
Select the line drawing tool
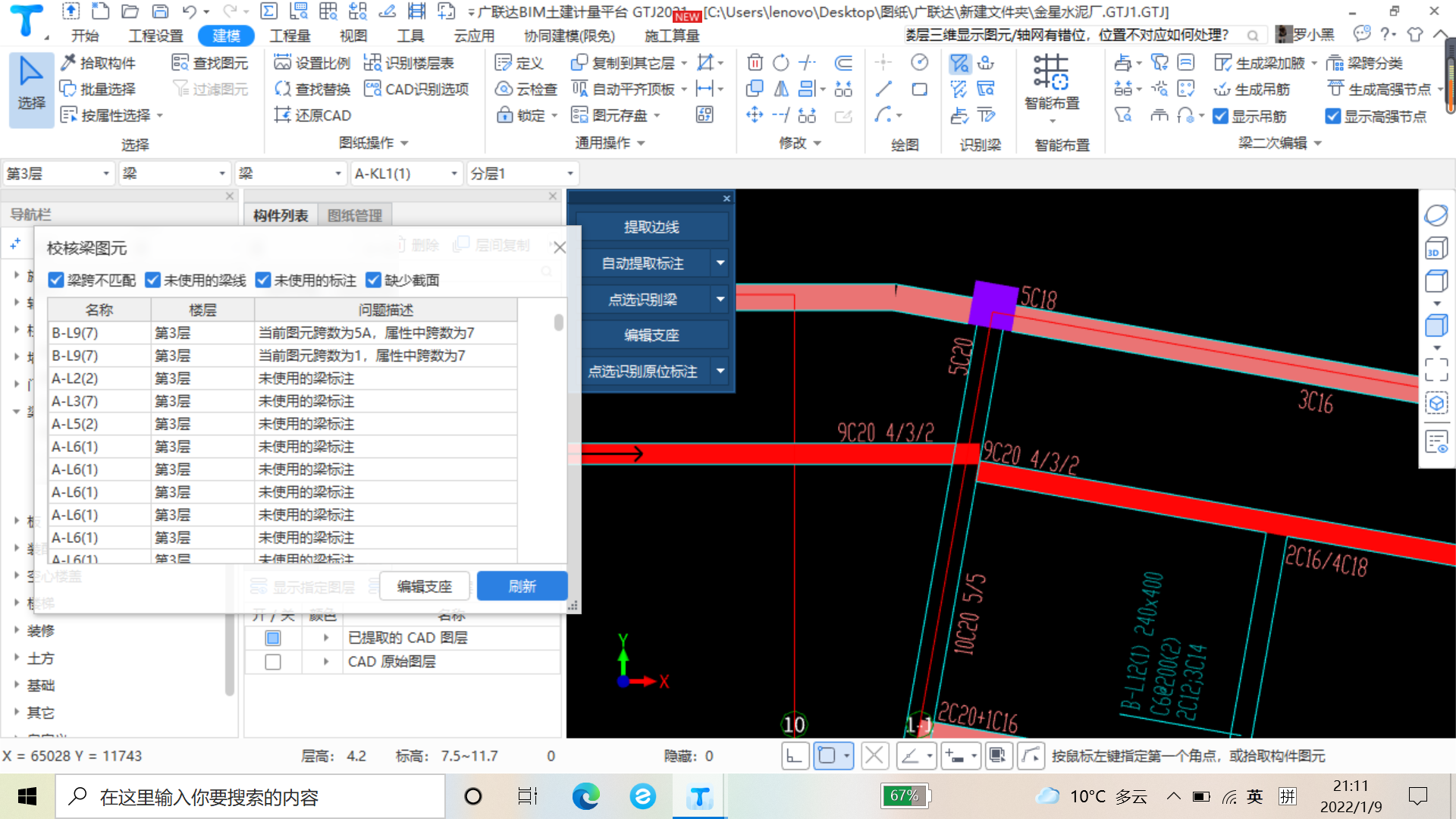883,89
